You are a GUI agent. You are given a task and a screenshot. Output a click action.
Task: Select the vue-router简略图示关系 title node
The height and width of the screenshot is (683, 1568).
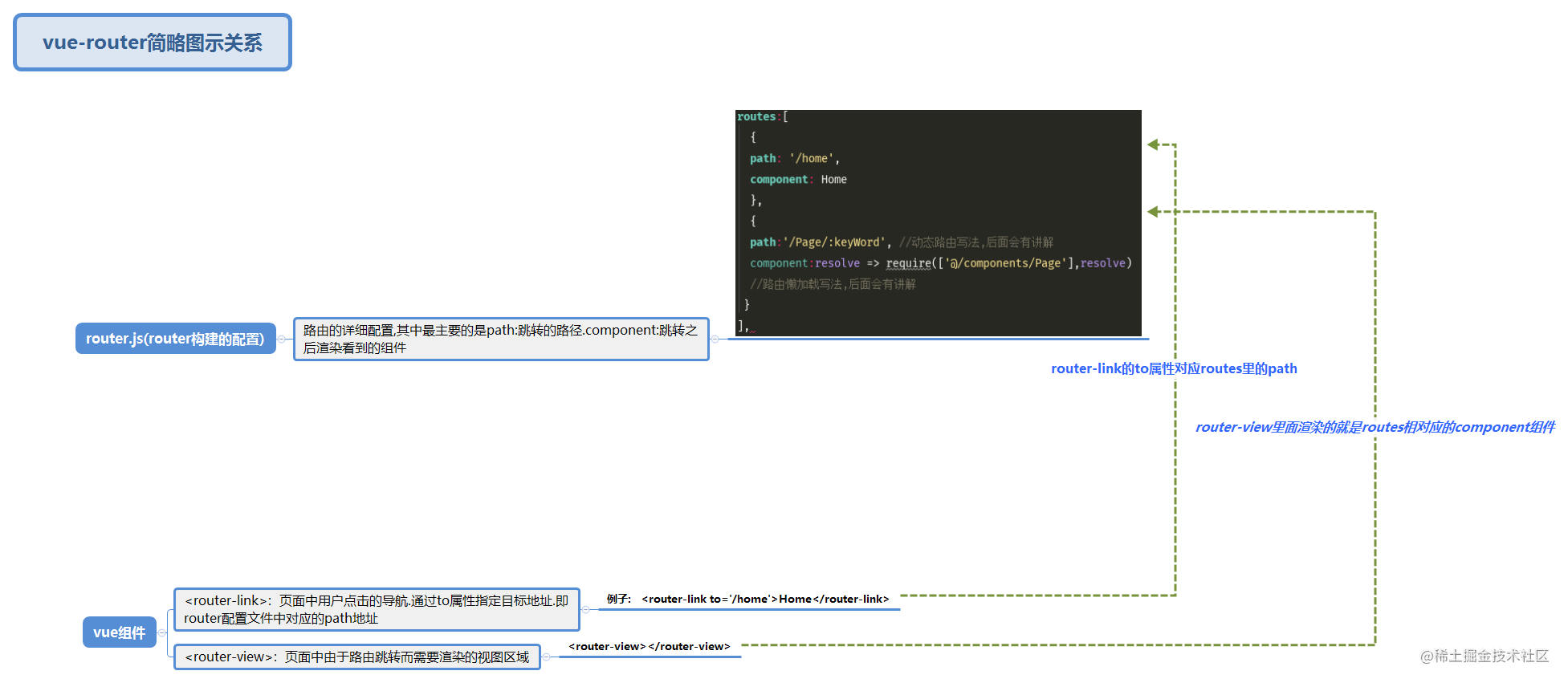click(153, 43)
